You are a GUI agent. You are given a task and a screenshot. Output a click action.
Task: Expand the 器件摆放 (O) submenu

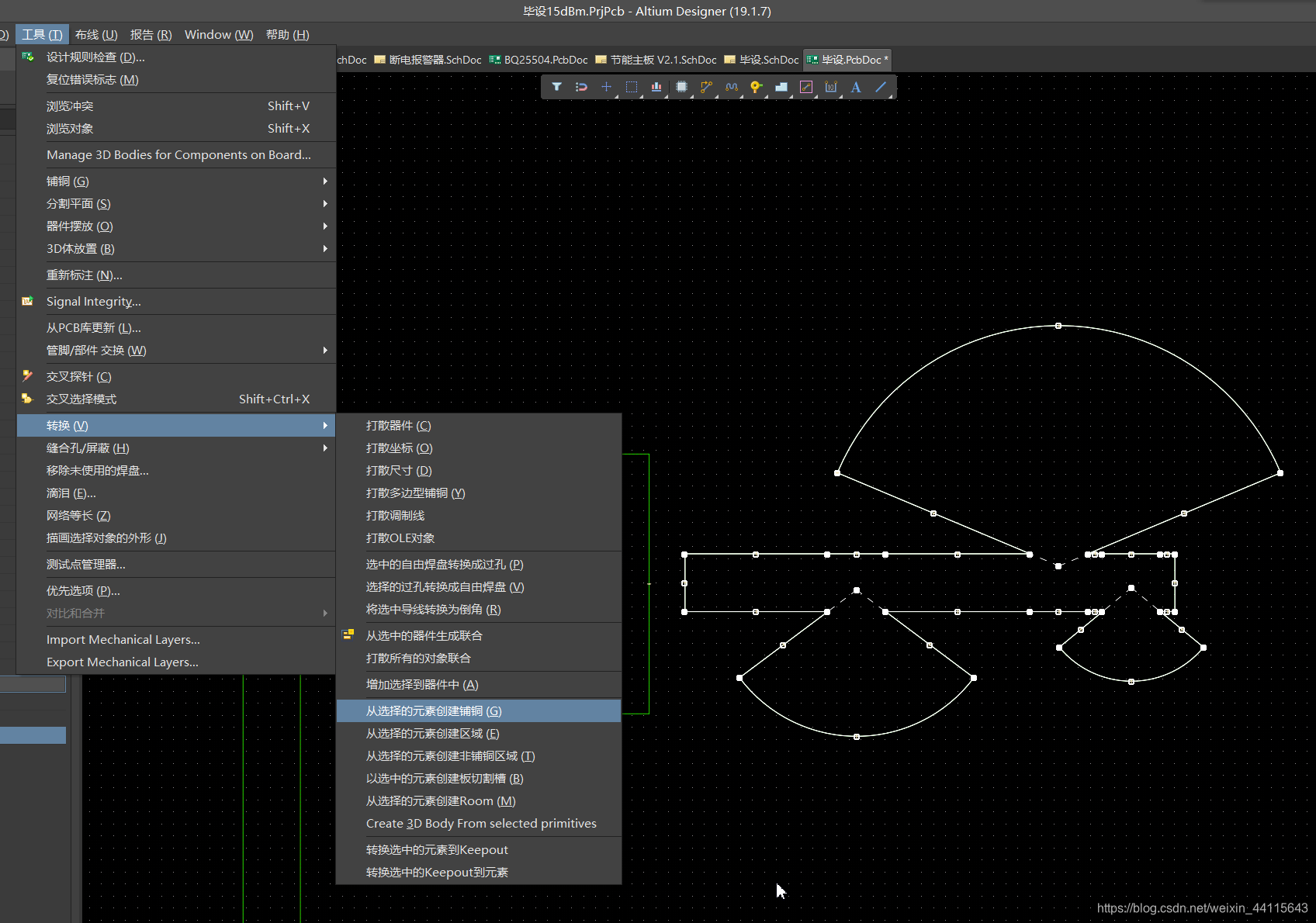[176, 226]
